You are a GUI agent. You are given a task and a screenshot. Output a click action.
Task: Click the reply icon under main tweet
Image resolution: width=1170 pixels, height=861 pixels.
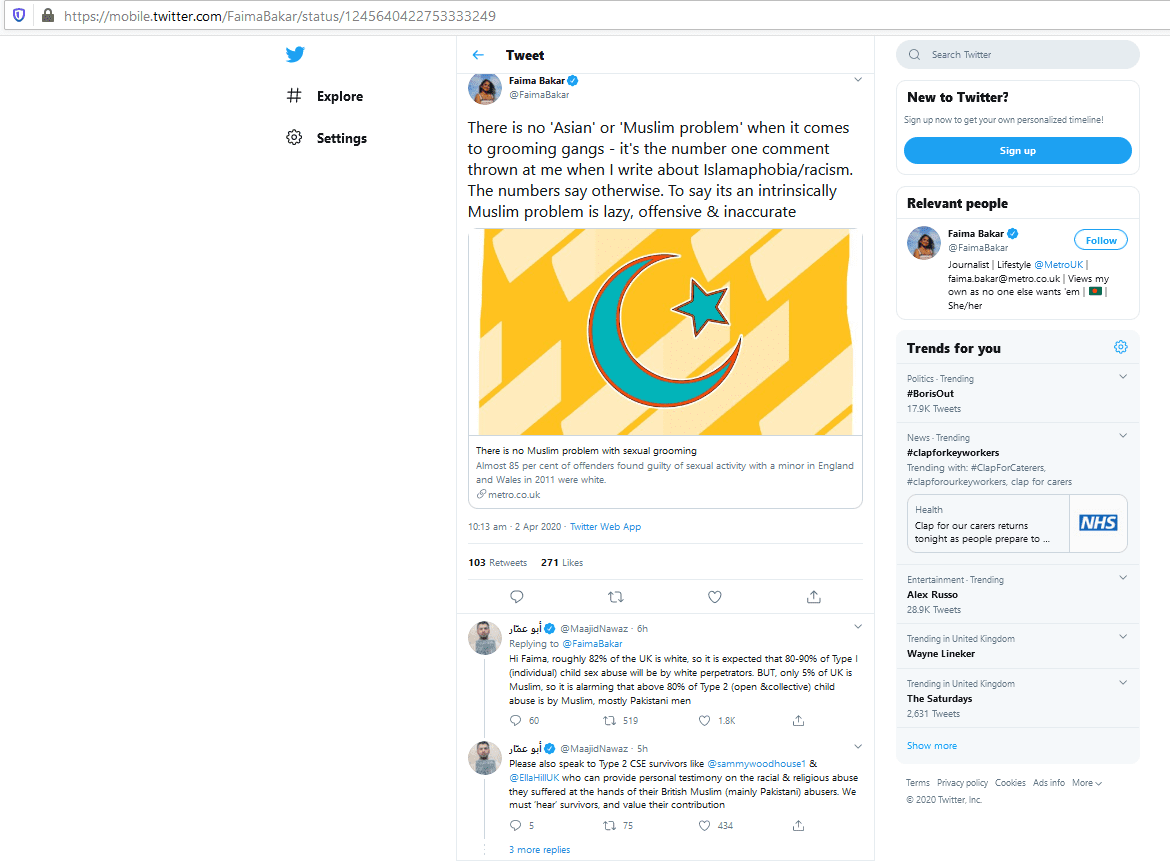(517, 597)
